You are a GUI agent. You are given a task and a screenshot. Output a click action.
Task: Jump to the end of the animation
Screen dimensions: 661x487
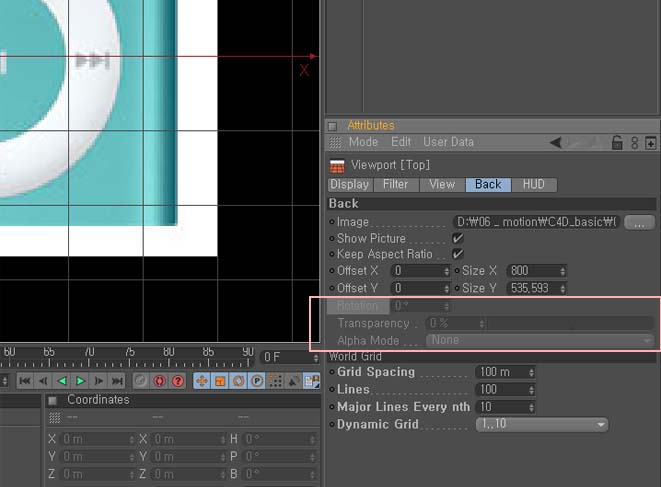(x=117, y=381)
